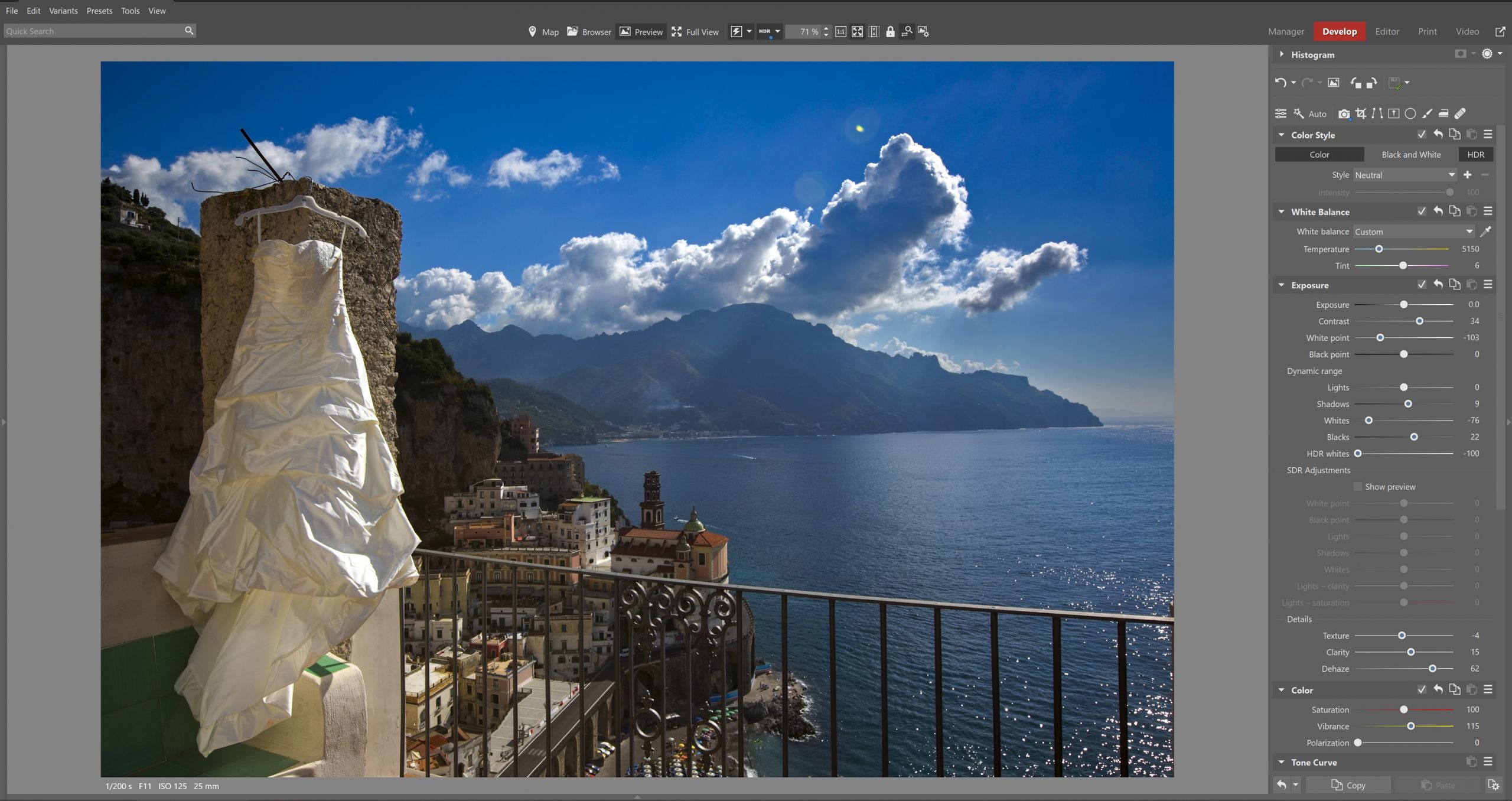Uncheck the Exposure section checkbox

point(1422,285)
